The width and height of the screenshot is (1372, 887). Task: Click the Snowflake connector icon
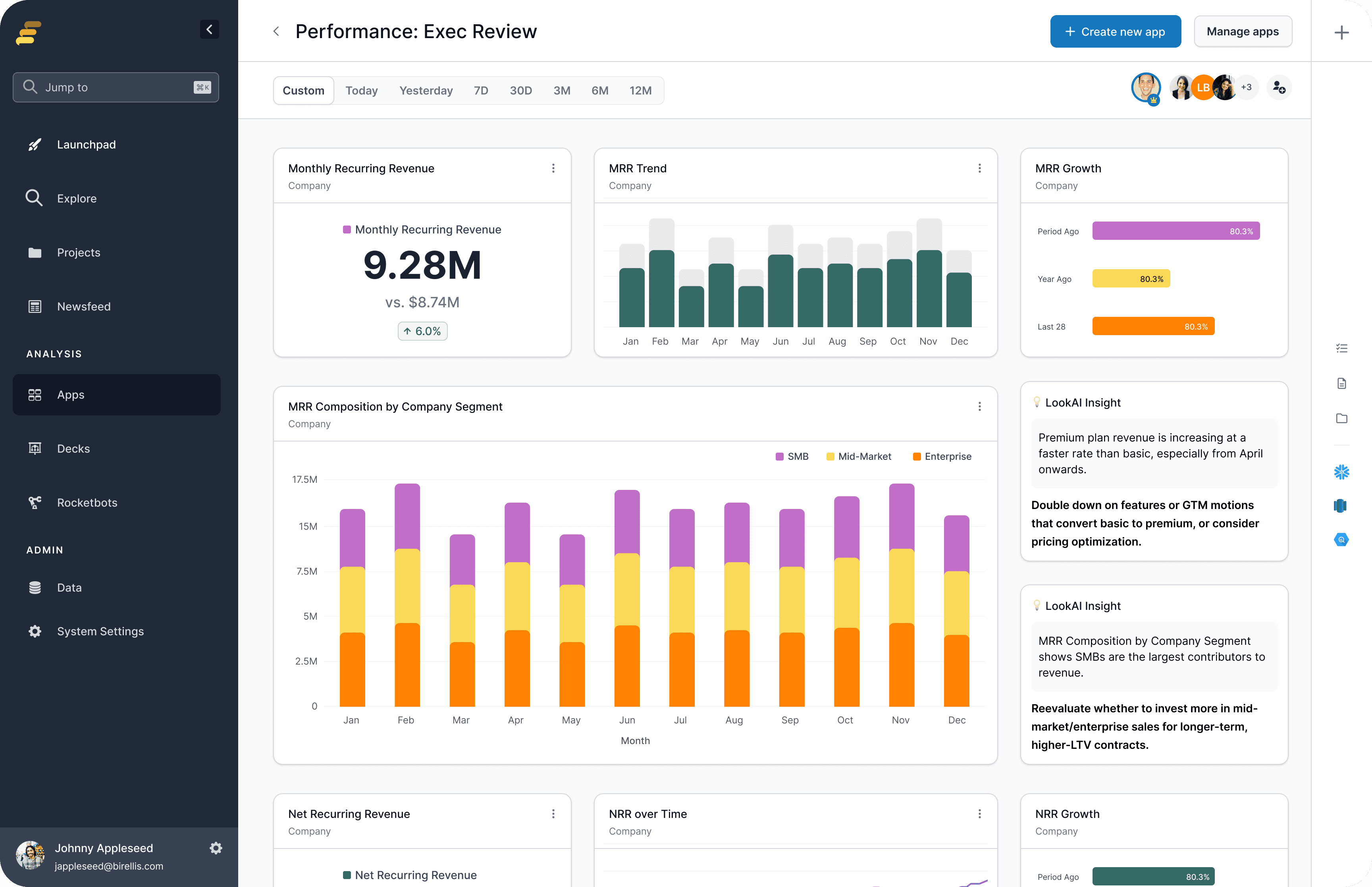tap(1341, 472)
